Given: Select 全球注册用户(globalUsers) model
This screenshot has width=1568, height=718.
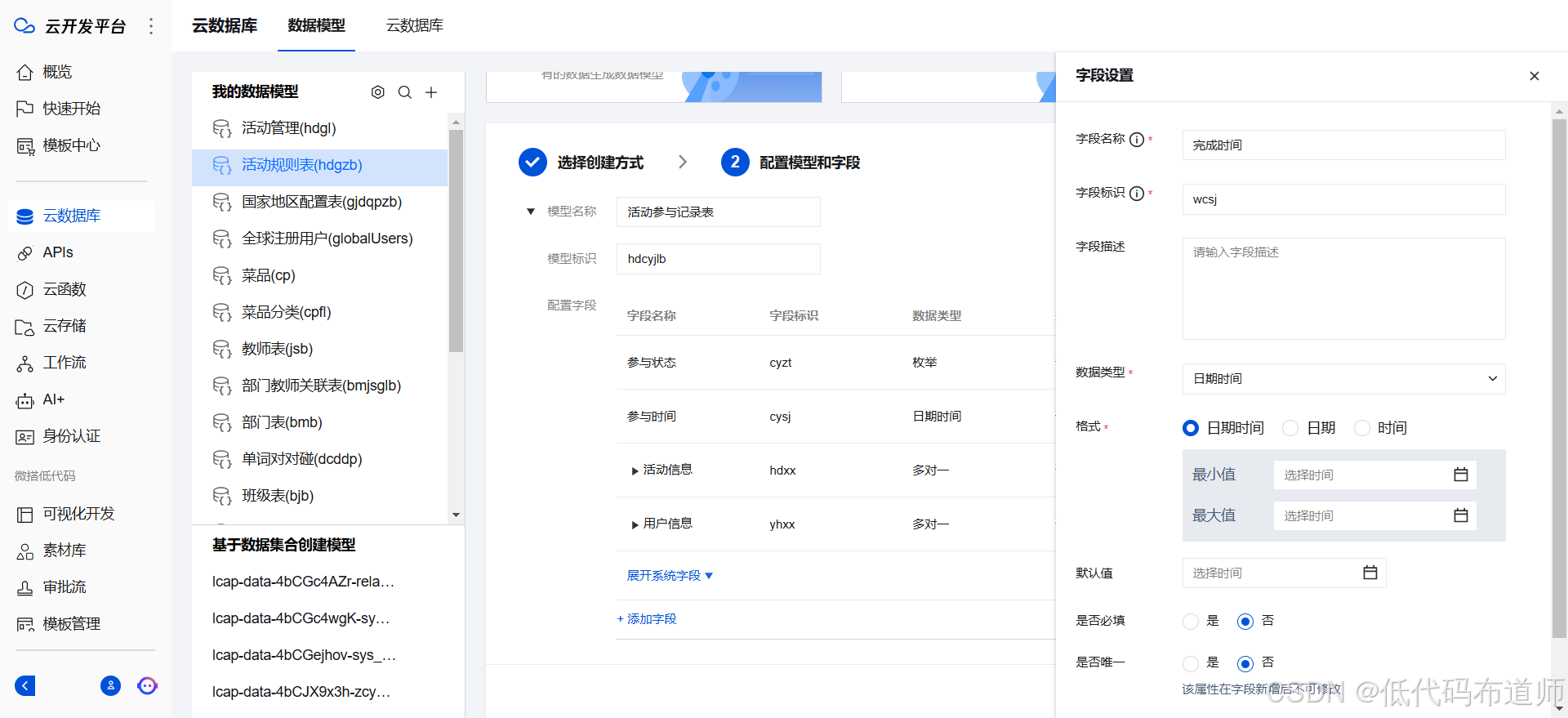Looking at the screenshot, I should point(319,239).
